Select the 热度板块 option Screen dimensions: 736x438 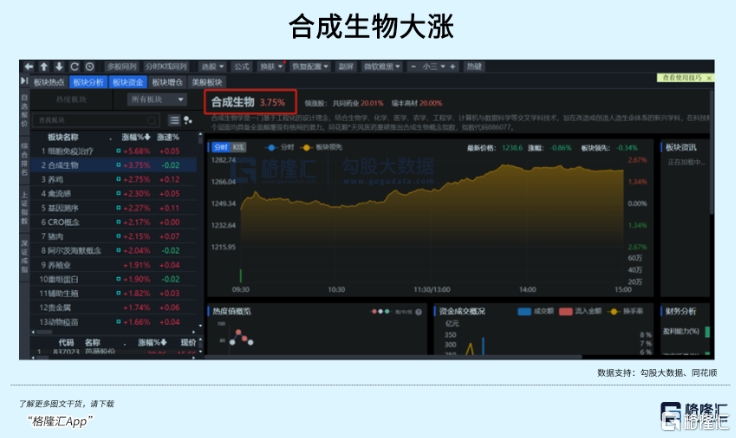point(71,100)
